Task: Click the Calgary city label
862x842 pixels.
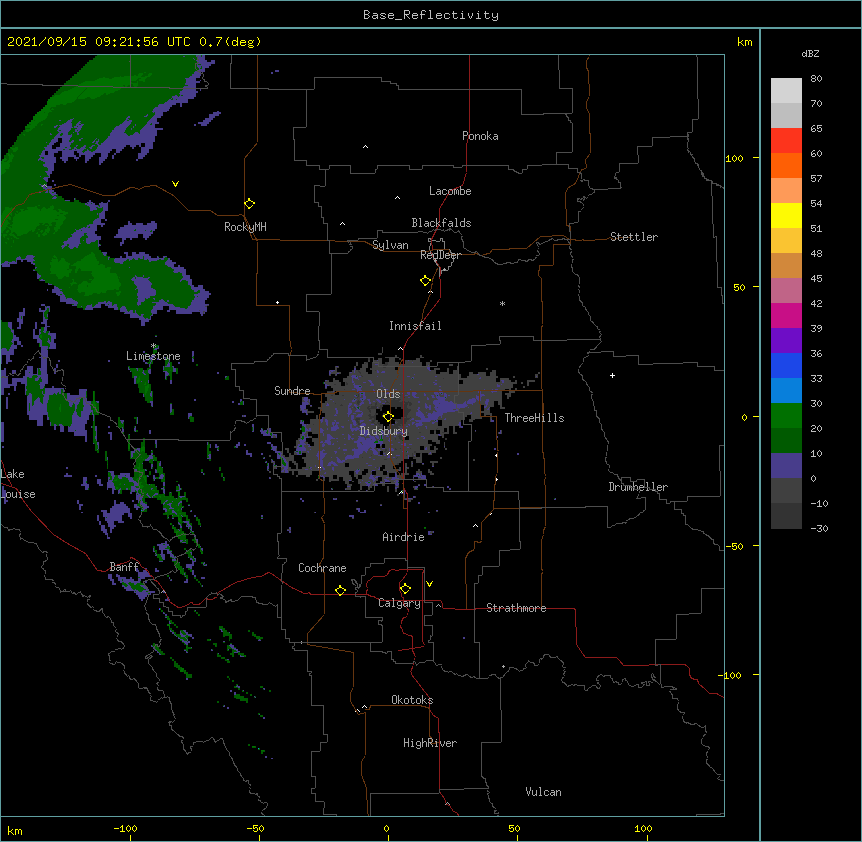Action: pos(399,603)
